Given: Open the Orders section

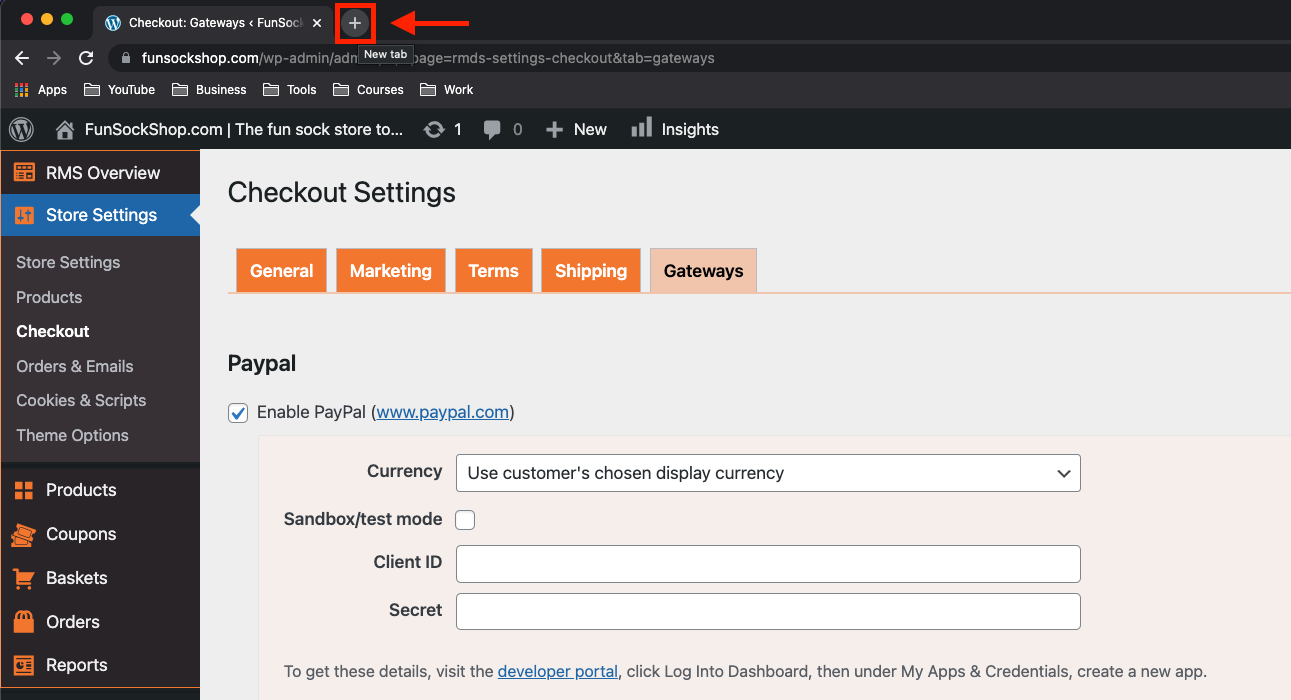Looking at the screenshot, I should pos(100,622).
